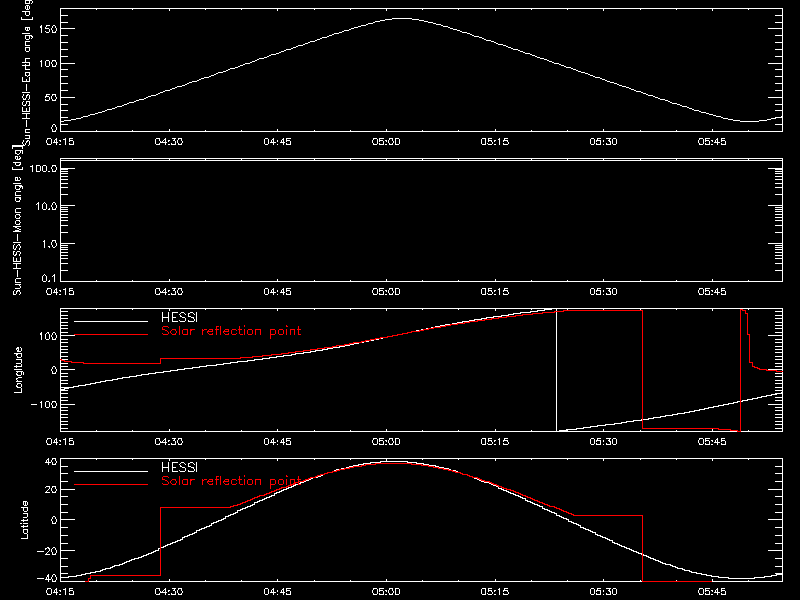Click the -40 tick label on the Latitude plot
The height and width of the screenshot is (600, 800).
tap(47, 578)
